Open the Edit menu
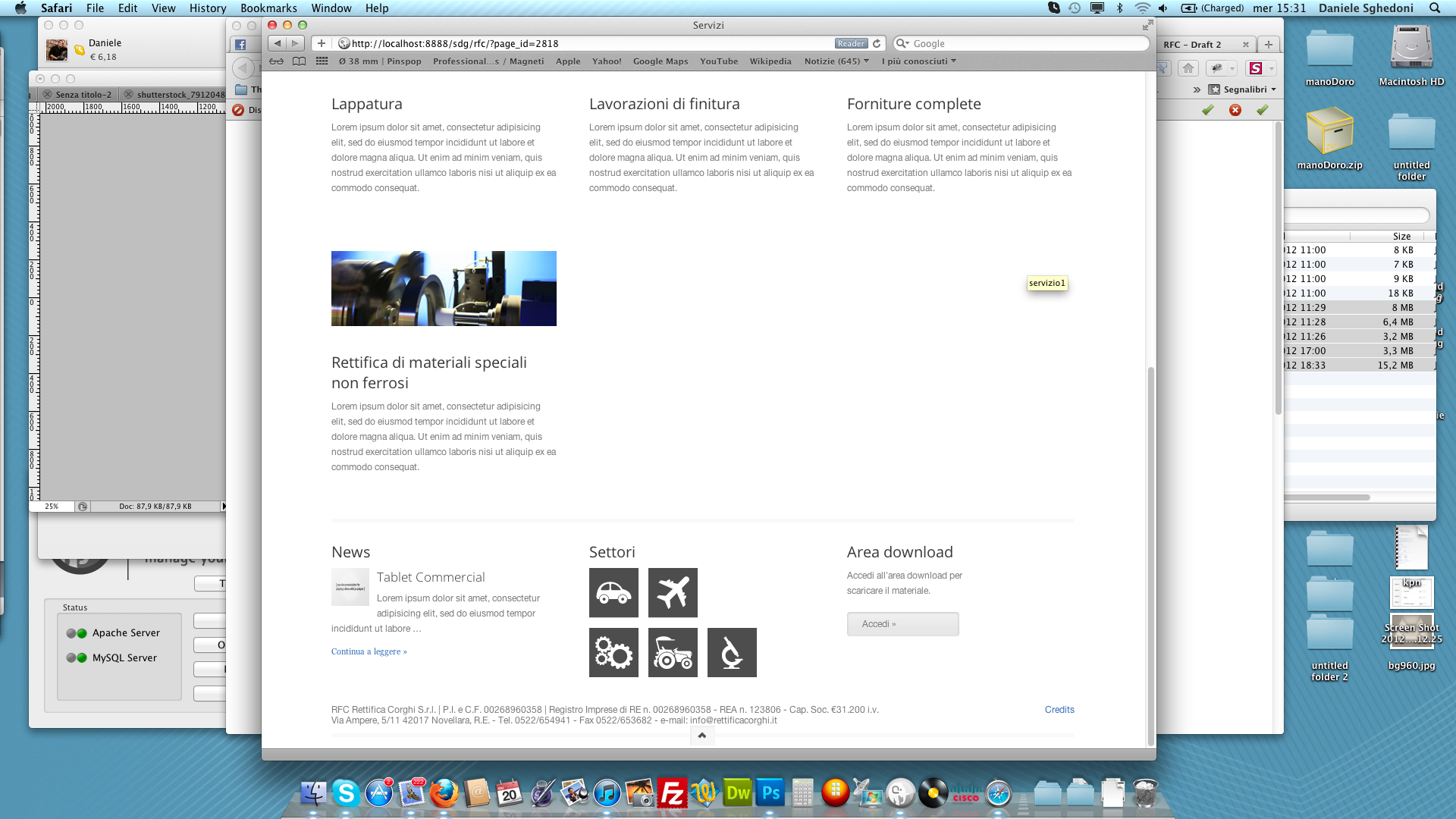Screen dimensions: 1456x819 coord(127,8)
